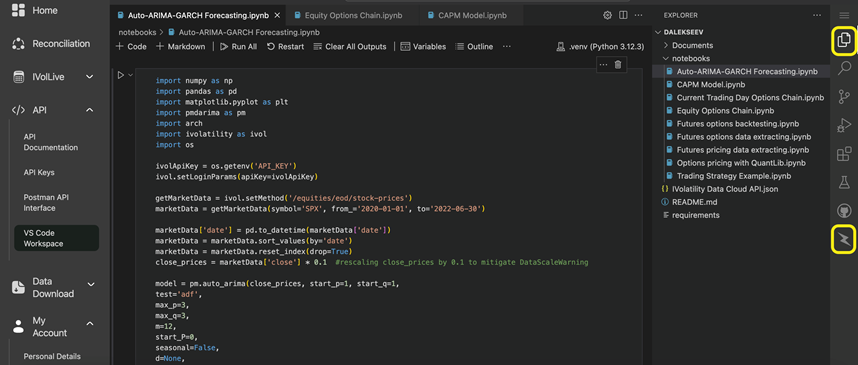This screenshot has width=858, height=365.
Task: Open the Search activity bar icon
Action: pos(844,68)
